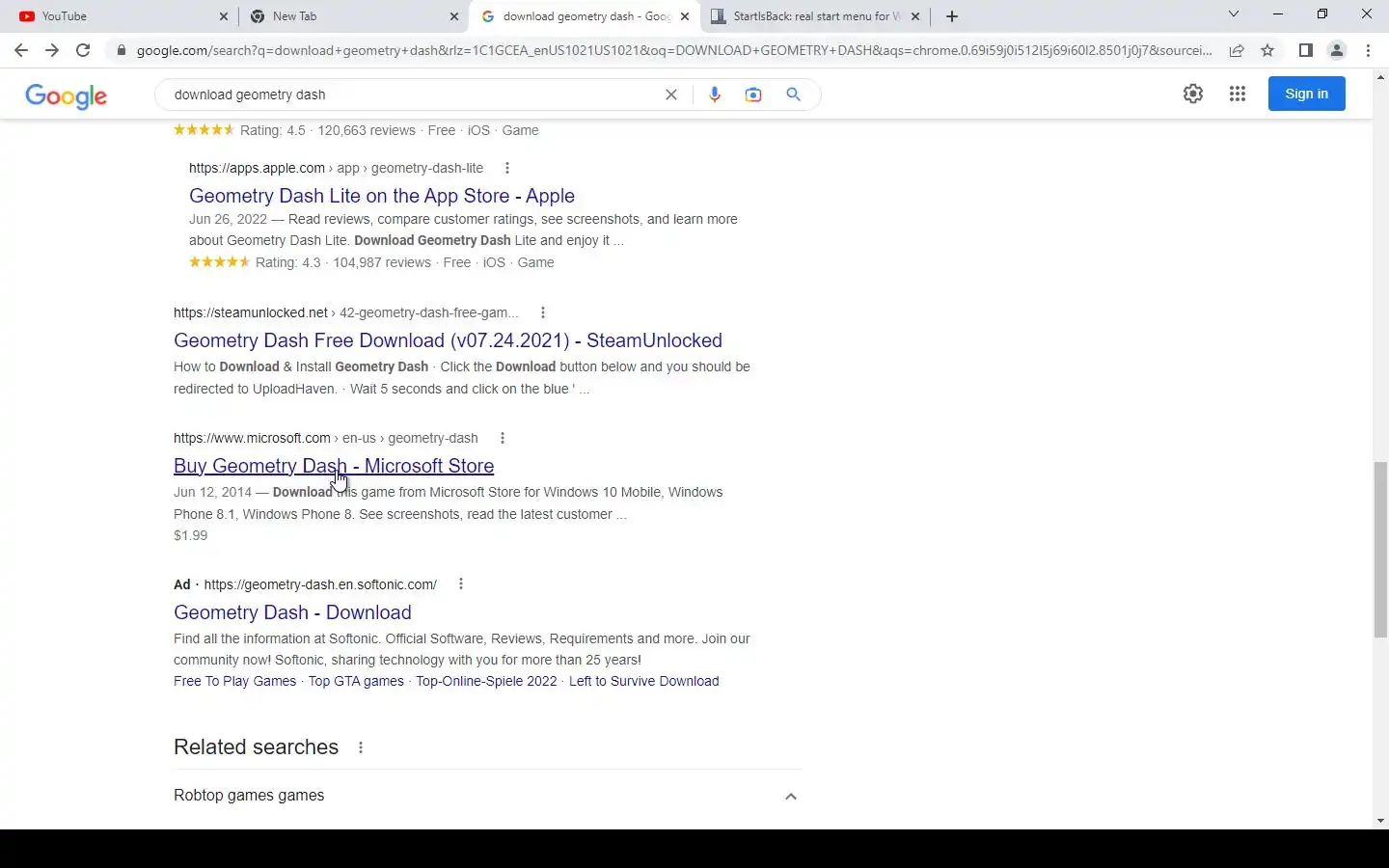
Task: Clear search text with X icon
Action: coord(671,95)
